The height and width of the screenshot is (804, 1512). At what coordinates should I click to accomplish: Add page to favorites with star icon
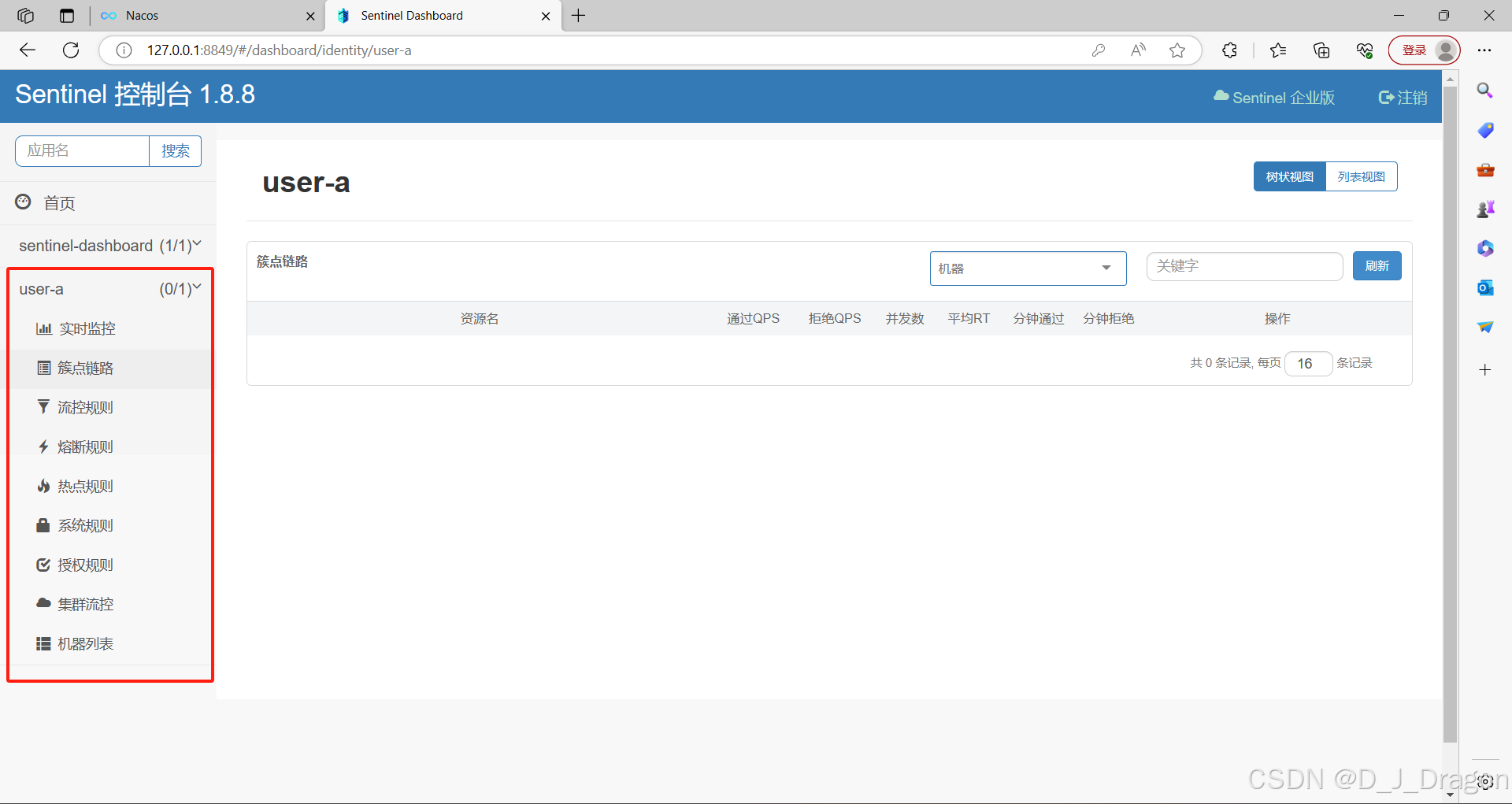click(1177, 50)
